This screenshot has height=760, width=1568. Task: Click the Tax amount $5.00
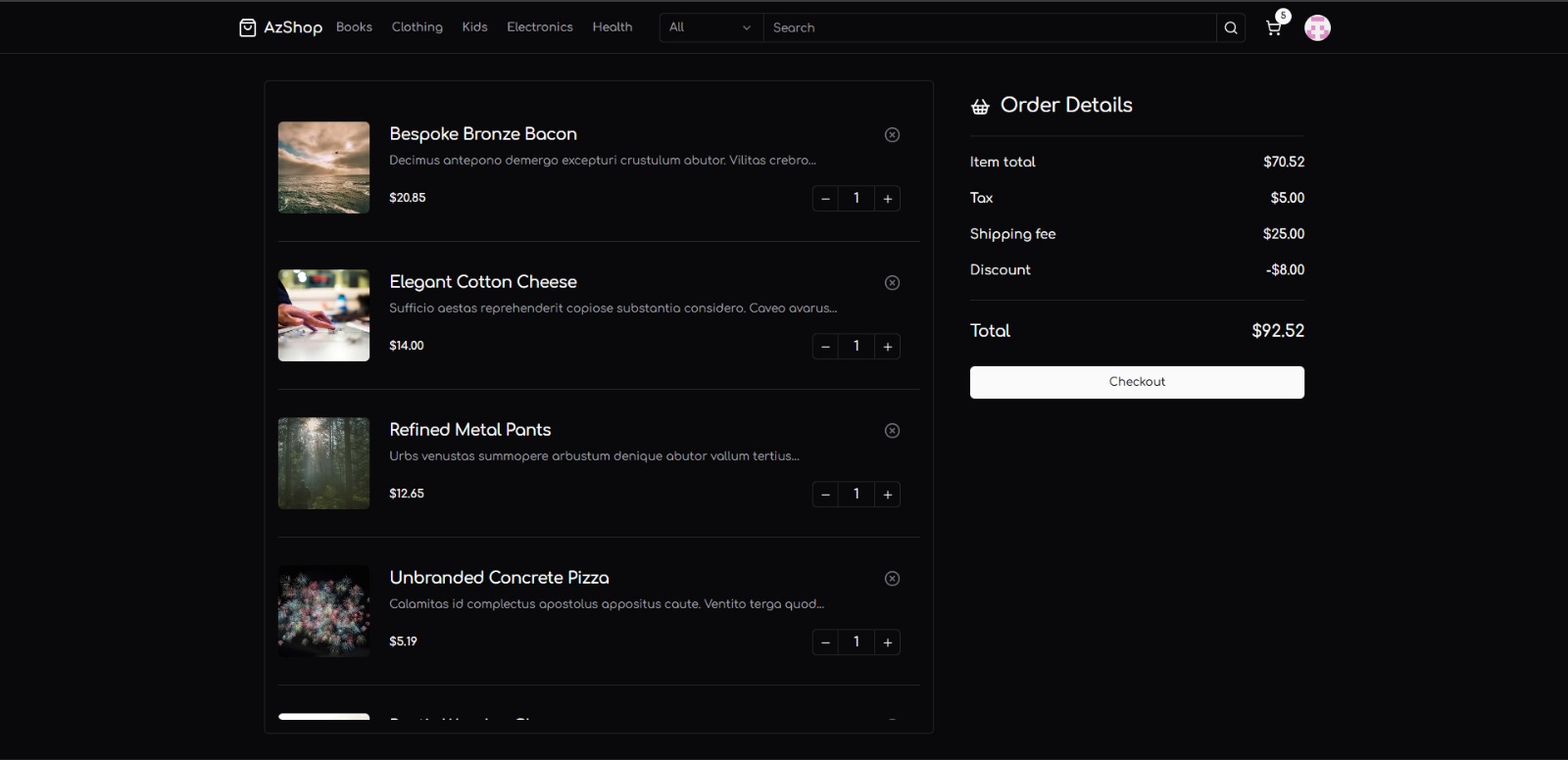tap(1288, 198)
